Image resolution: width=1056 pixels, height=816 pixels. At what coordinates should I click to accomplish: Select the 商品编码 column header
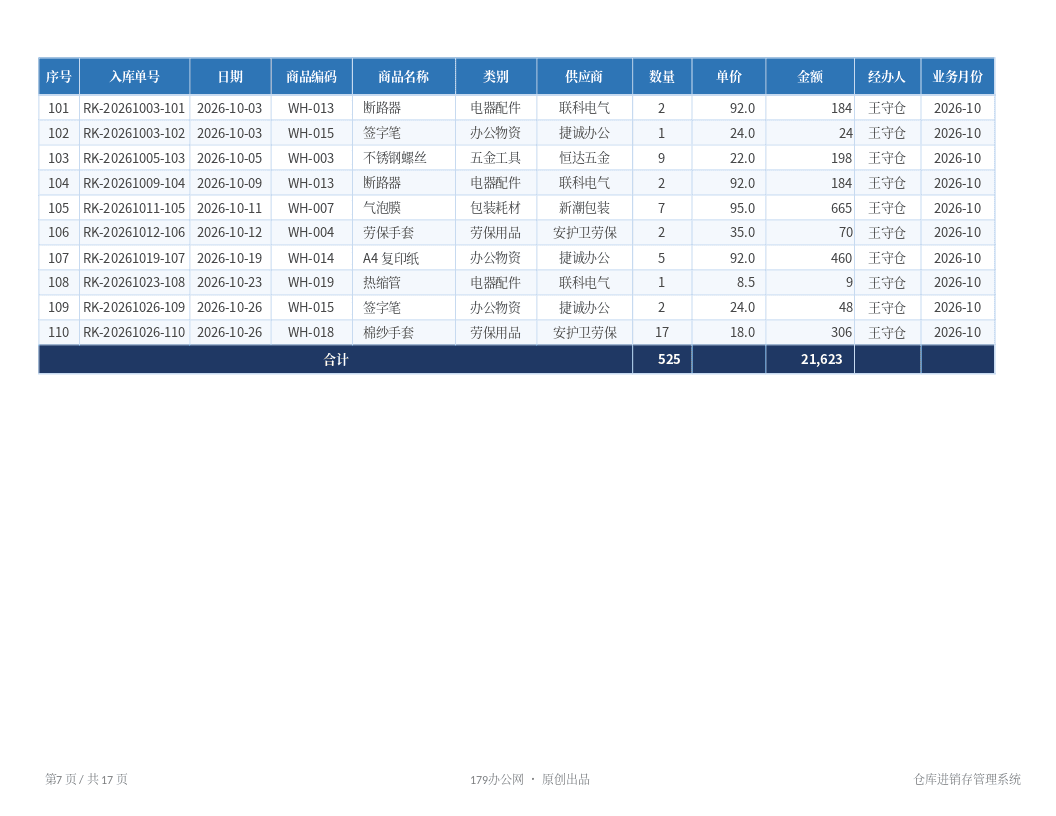click(311, 77)
